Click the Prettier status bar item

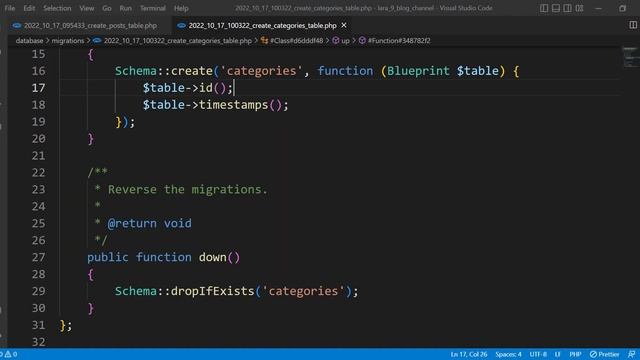click(604, 354)
